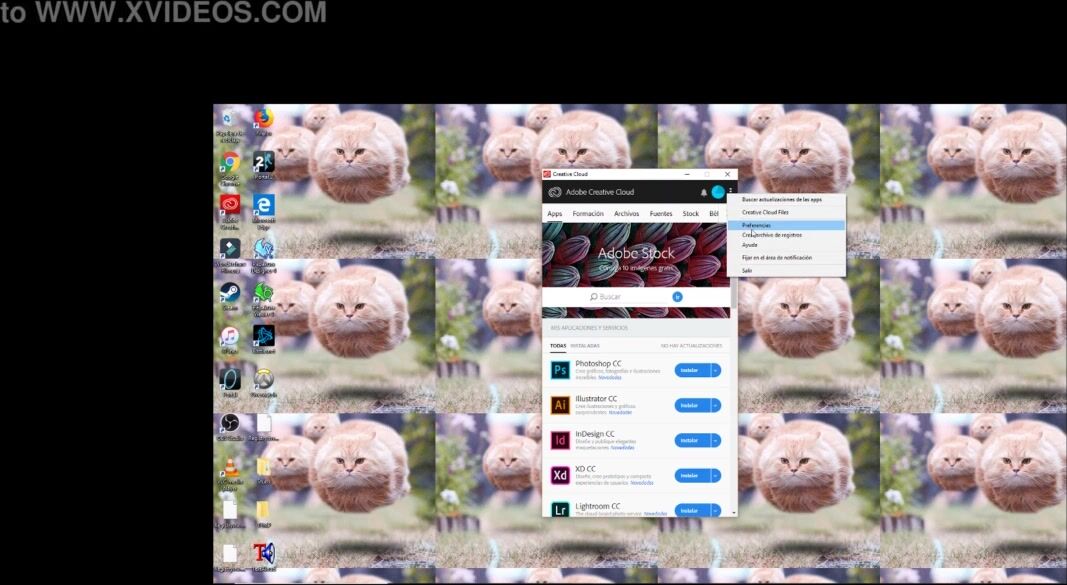The height and width of the screenshot is (585, 1067).
Task: Click Instalar button for InDesign CC
Action: 689,440
